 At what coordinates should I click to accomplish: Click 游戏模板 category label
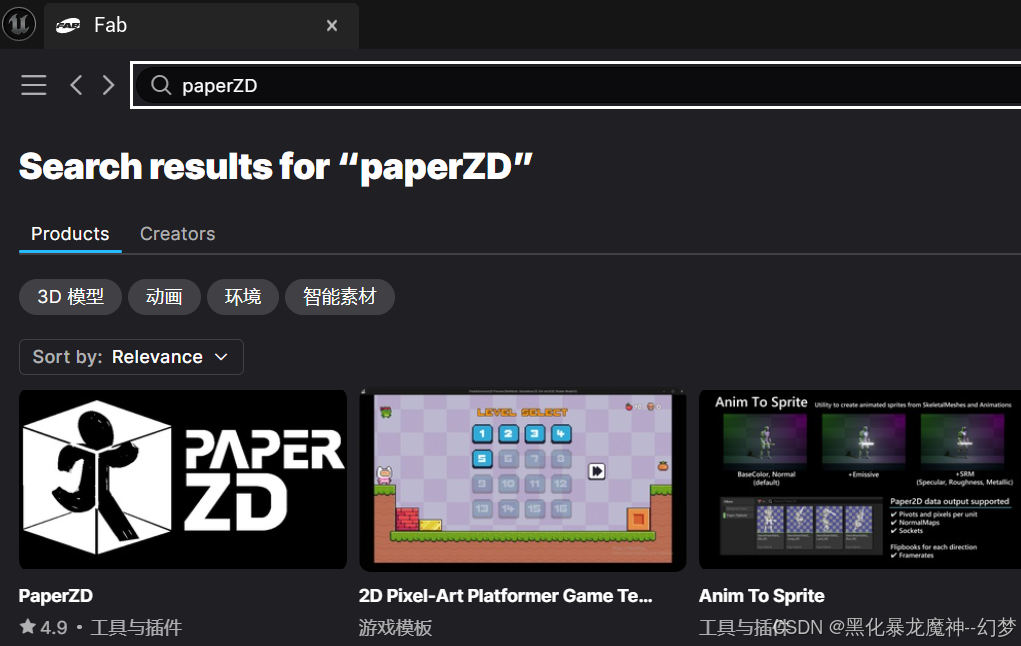(395, 627)
